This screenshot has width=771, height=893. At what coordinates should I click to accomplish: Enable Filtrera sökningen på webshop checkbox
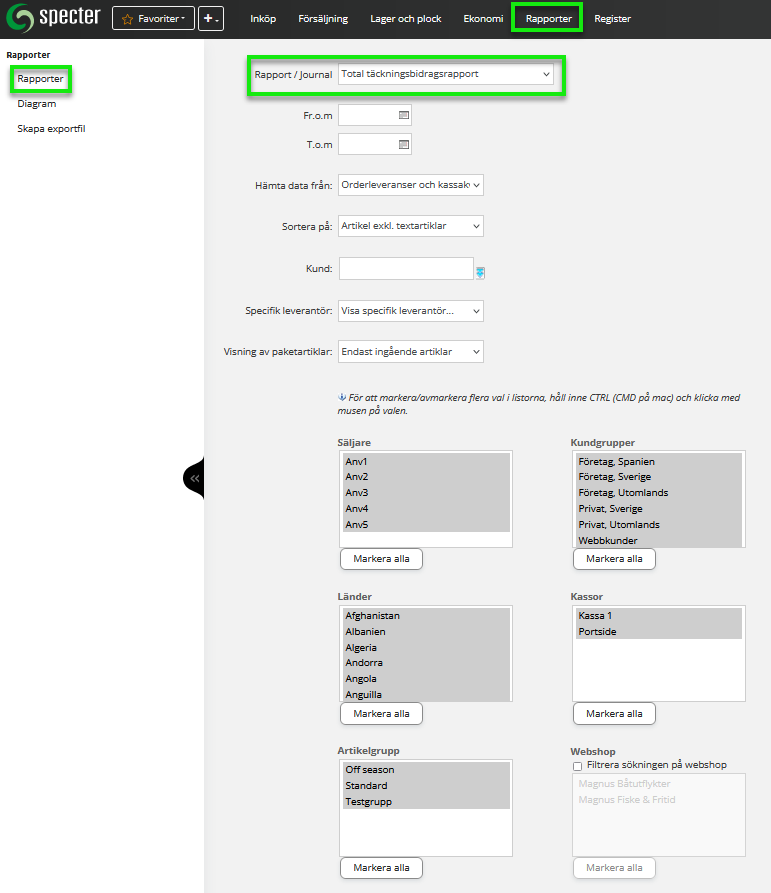click(577, 766)
